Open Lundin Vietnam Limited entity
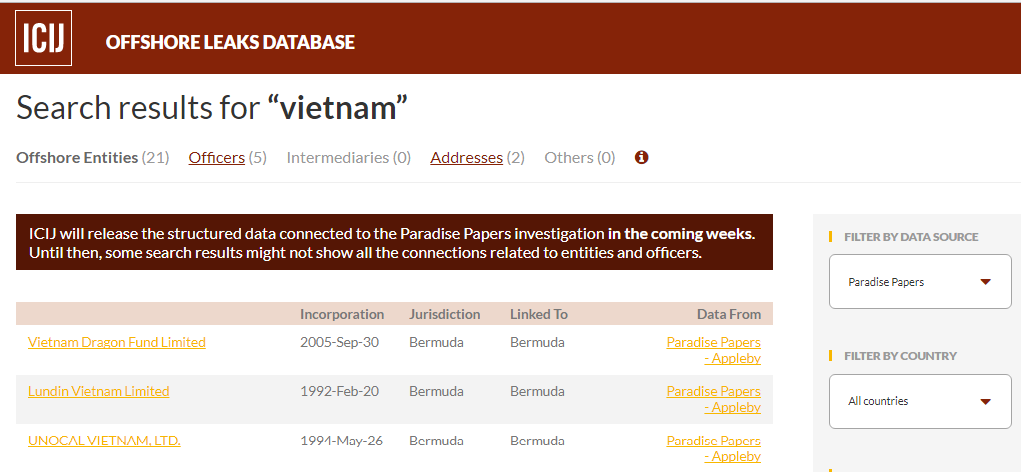Image resolution: width=1021 pixels, height=472 pixels. point(98,391)
